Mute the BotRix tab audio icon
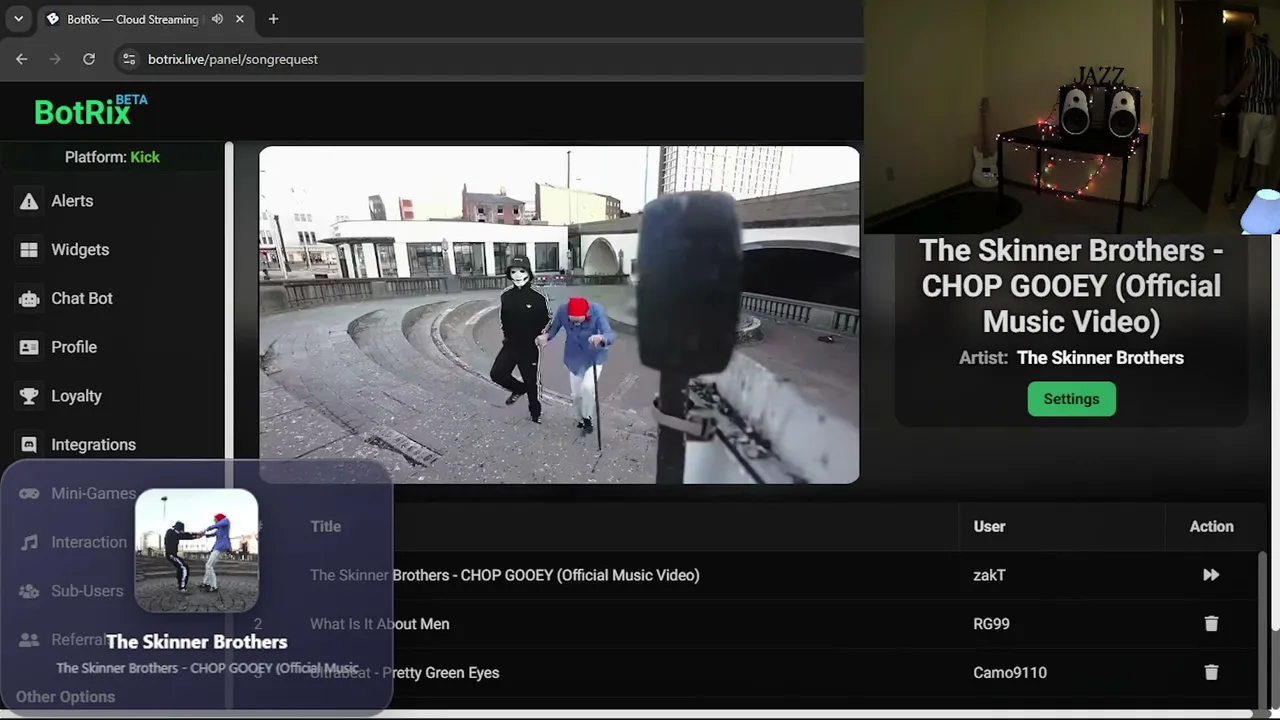1280x720 pixels. pyautogui.click(x=217, y=19)
